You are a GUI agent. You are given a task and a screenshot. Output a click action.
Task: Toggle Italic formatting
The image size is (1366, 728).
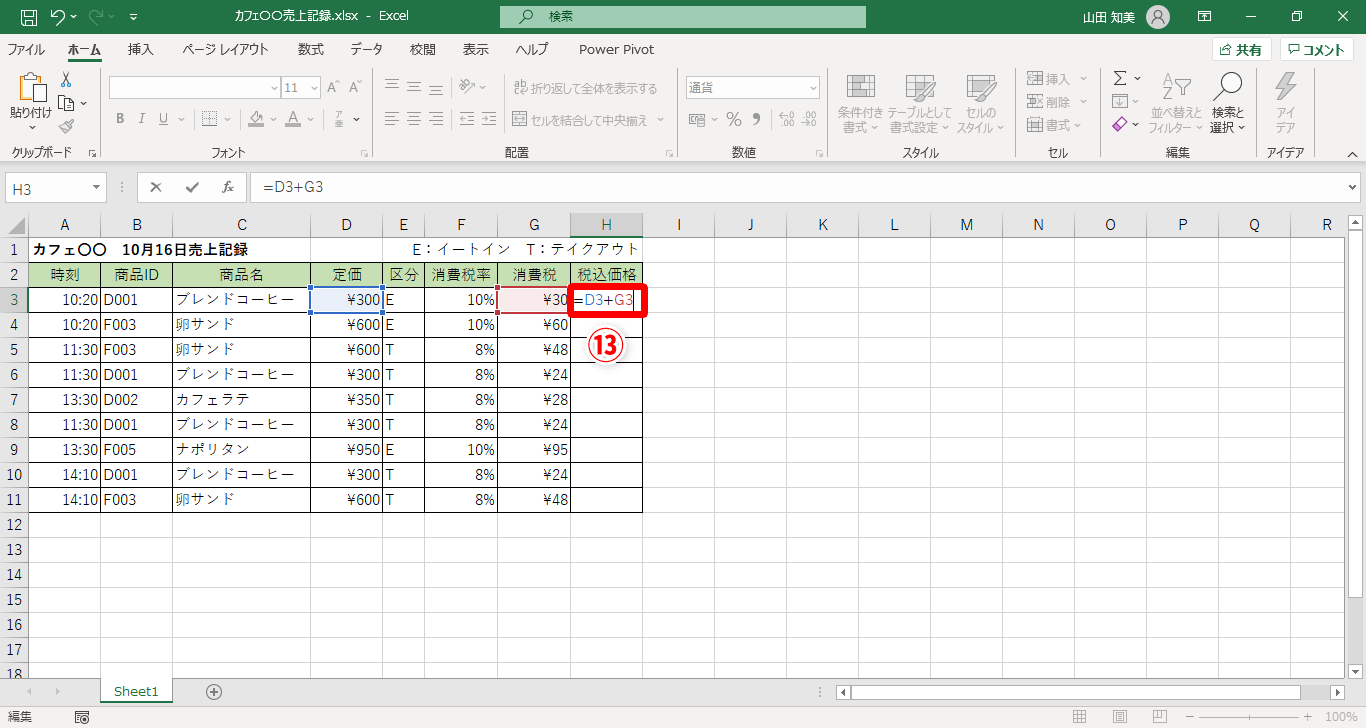click(x=144, y=119)
